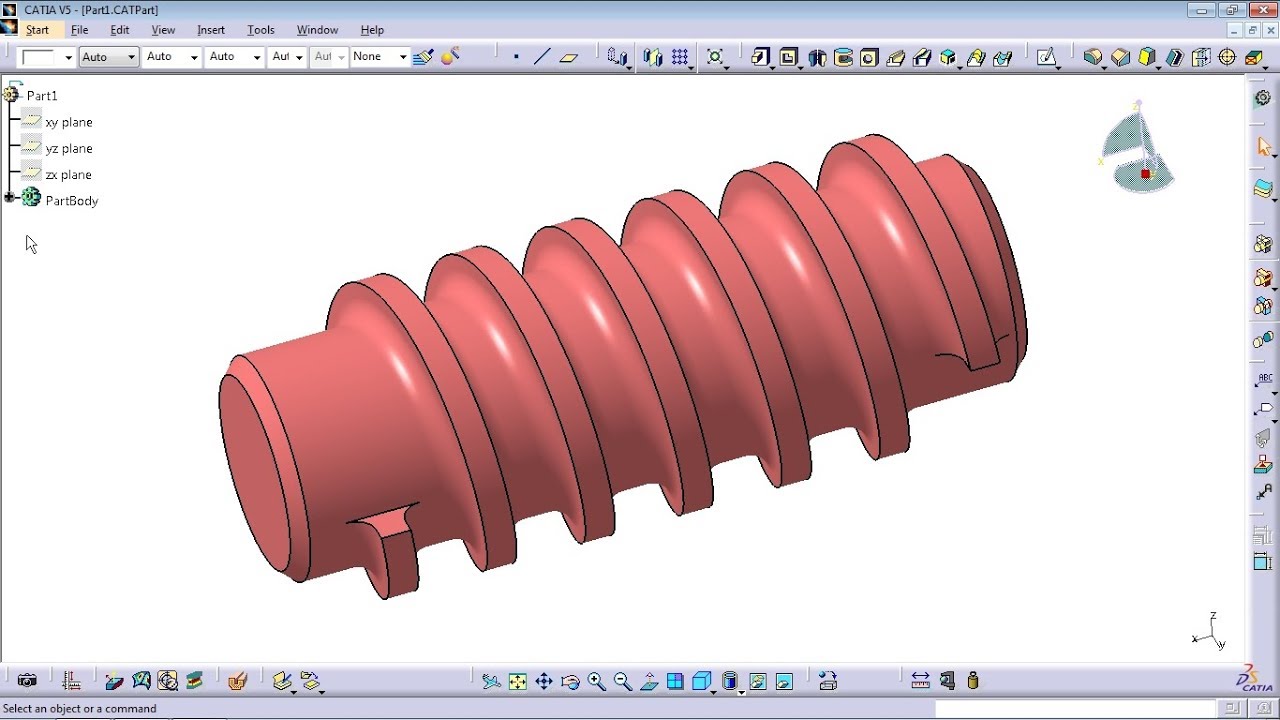Expand the PartBody tree node
The image size is (1280, 720).
9,198
